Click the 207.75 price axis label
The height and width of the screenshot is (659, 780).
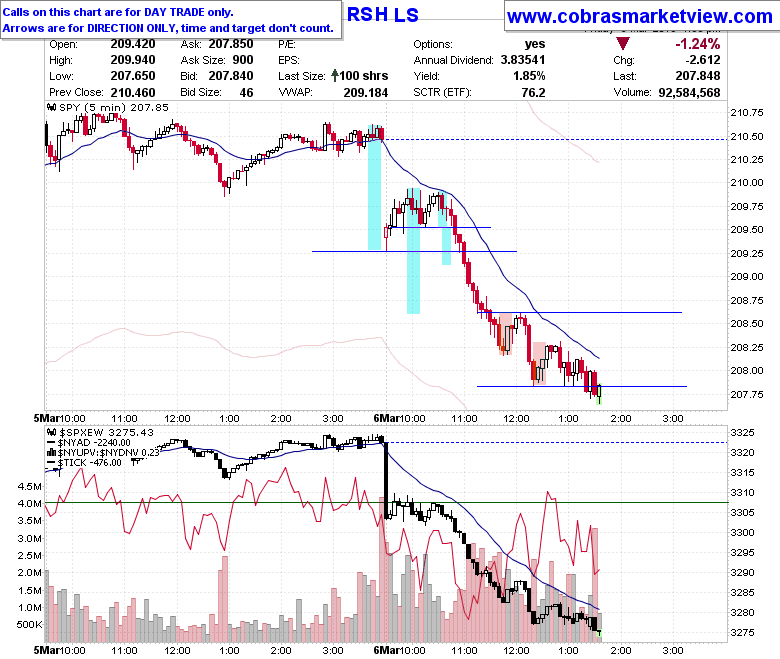[x=747, y=395]
